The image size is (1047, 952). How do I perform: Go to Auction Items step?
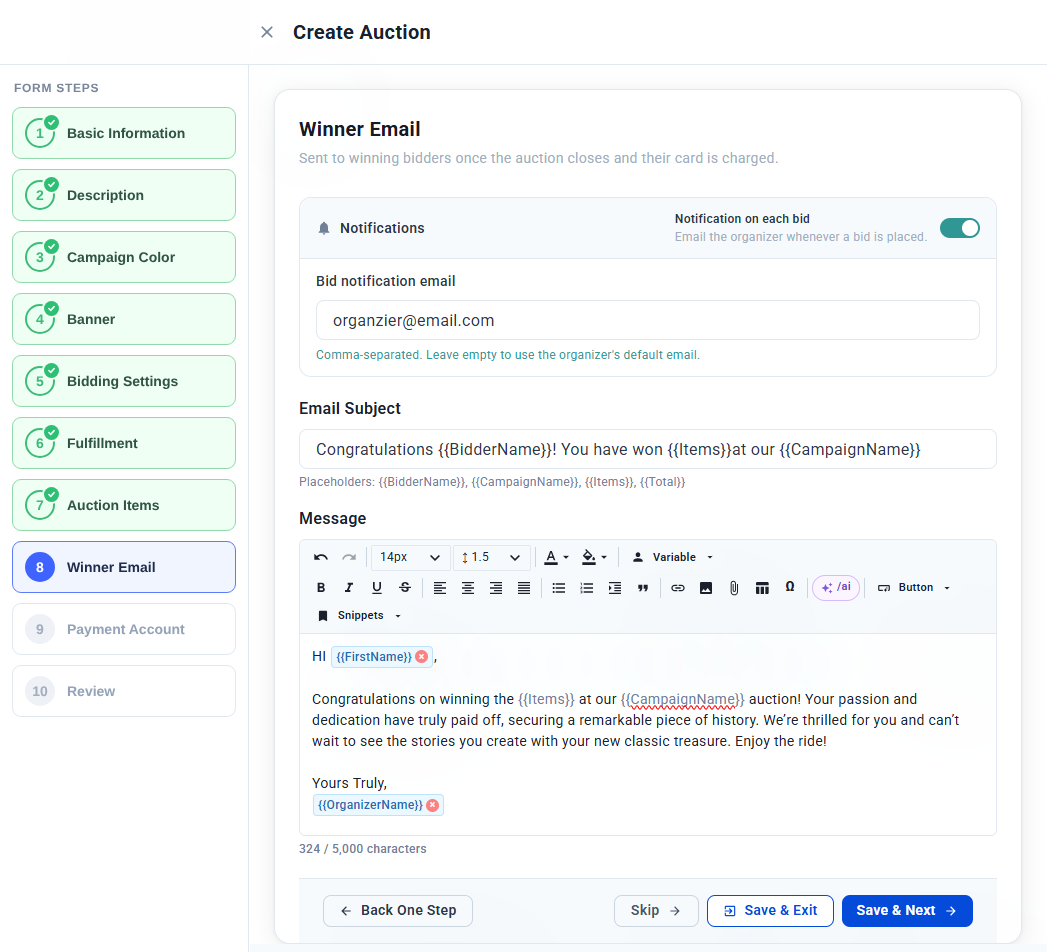124,505
